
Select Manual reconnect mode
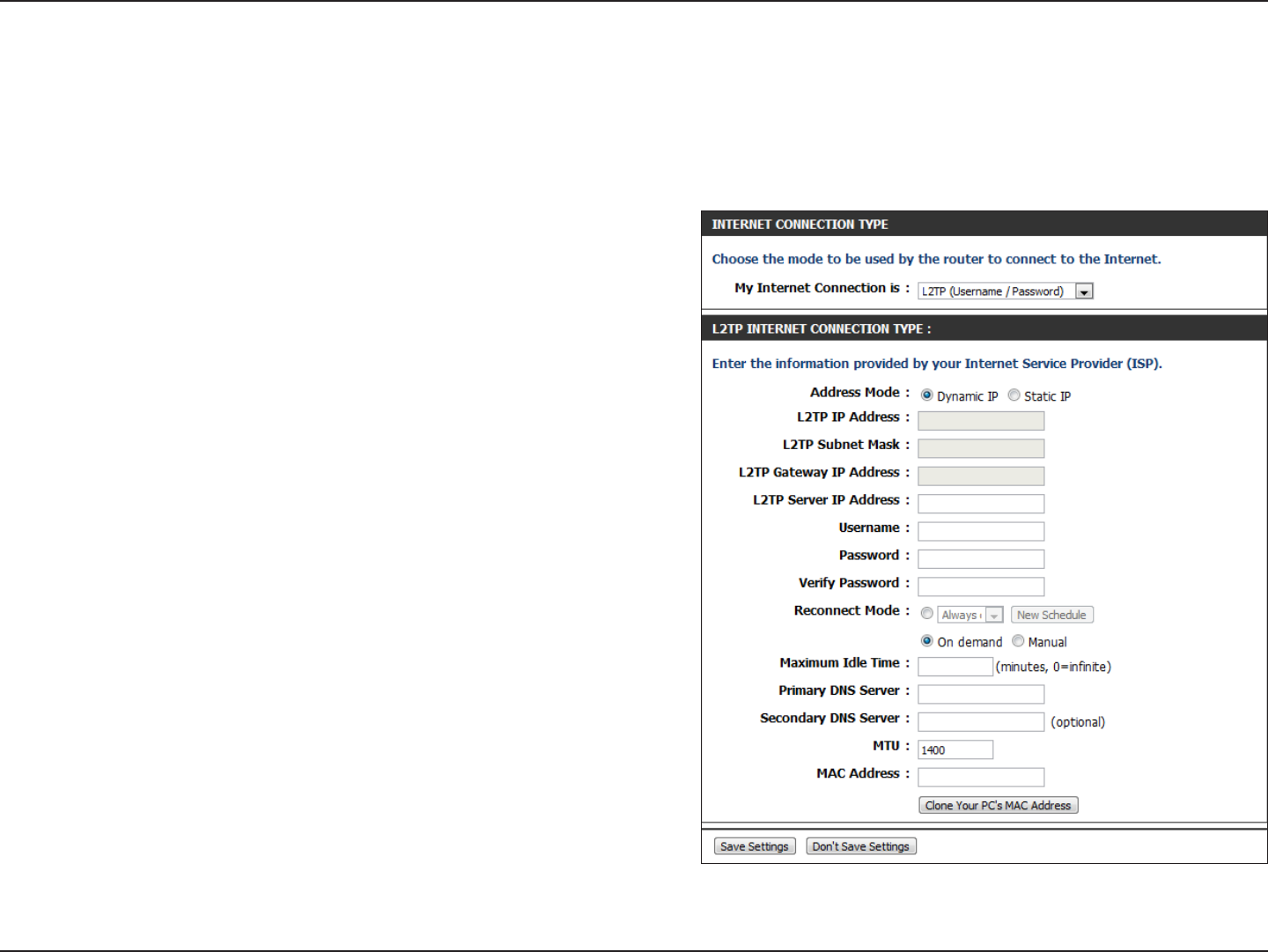tap(1018, 641)
